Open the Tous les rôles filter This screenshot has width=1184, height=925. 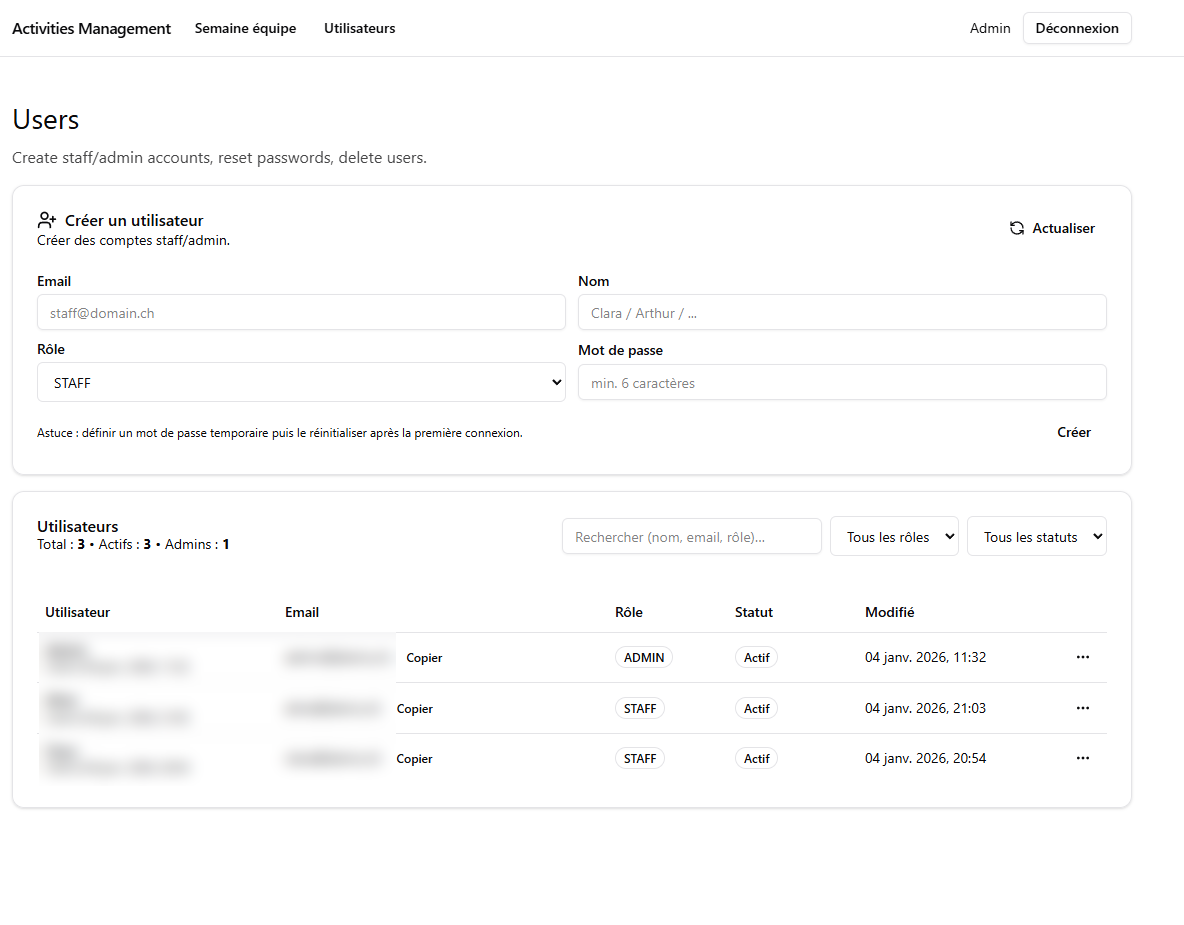894,536
